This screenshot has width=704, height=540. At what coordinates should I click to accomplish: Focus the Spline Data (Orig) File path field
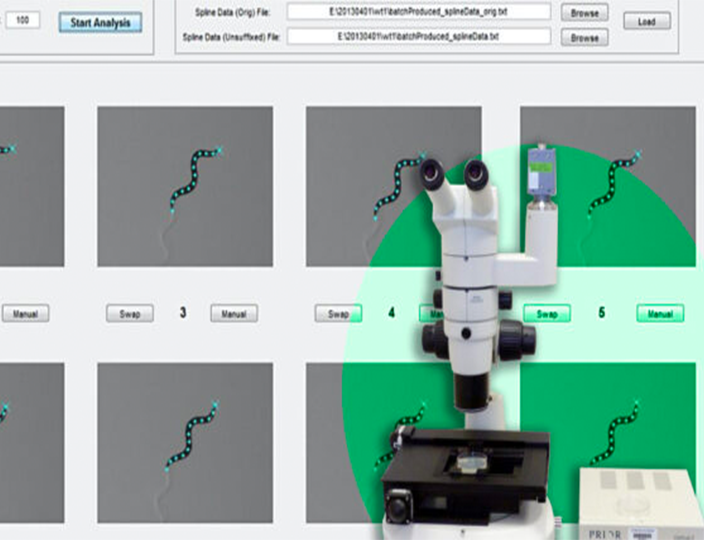coord(419,12)
